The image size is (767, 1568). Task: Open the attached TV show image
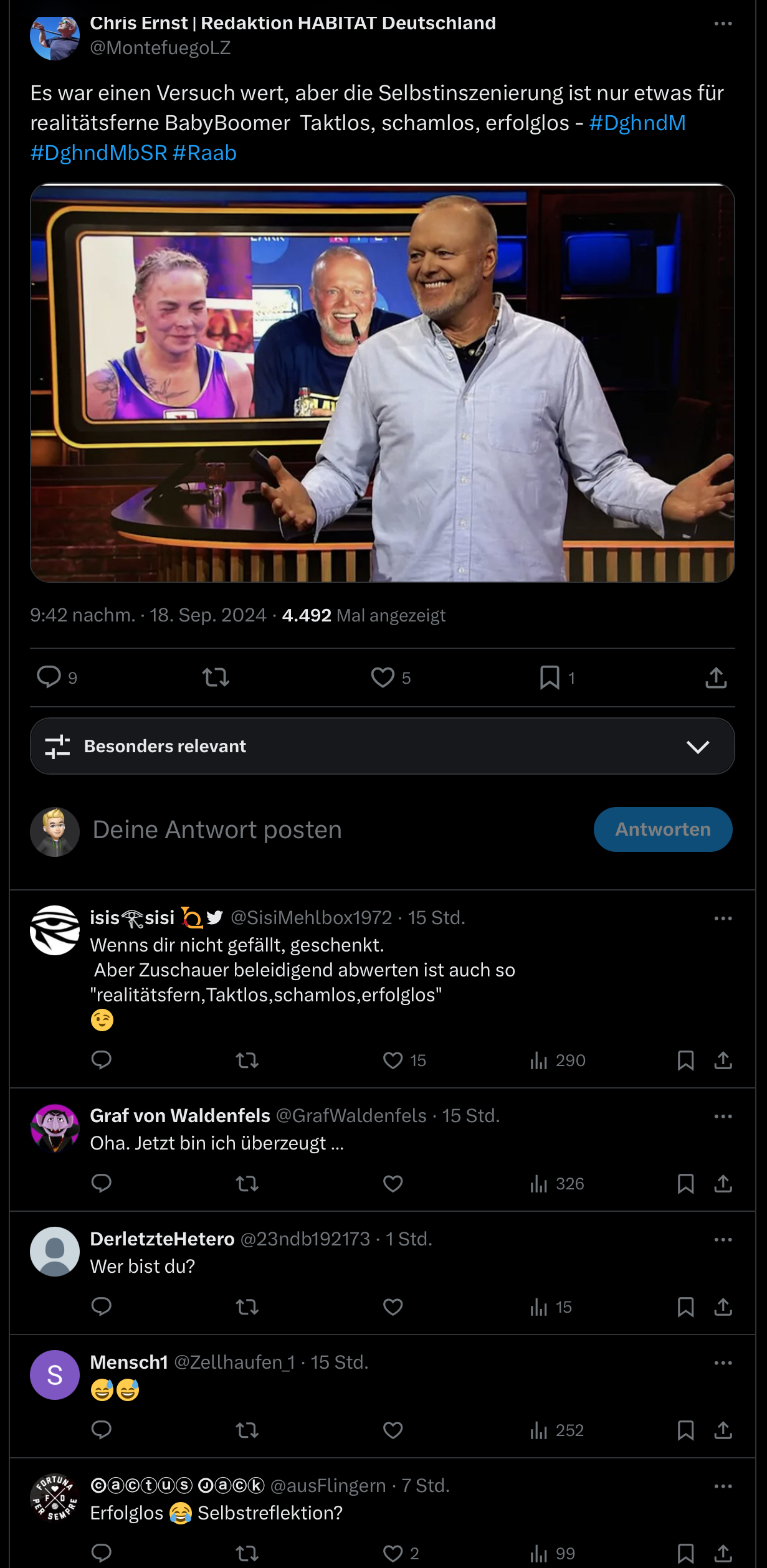click(x=382, y=383)
